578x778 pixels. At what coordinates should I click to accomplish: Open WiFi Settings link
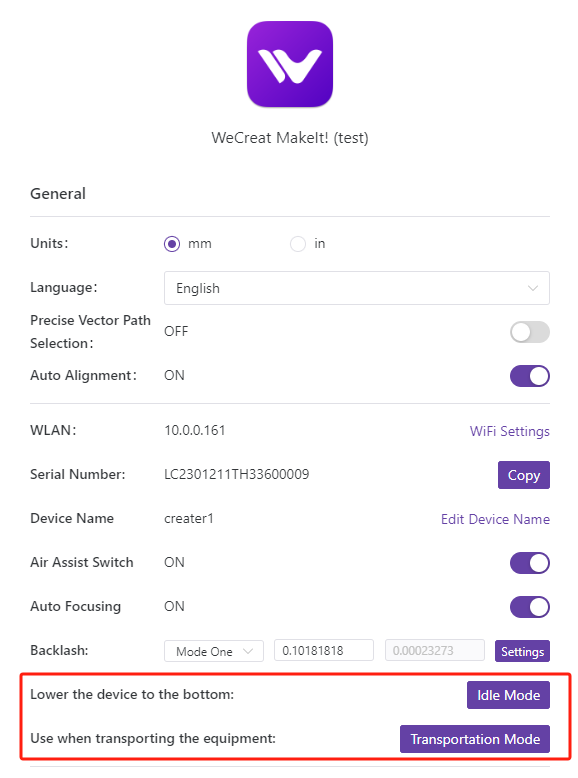tap(510, 431)
